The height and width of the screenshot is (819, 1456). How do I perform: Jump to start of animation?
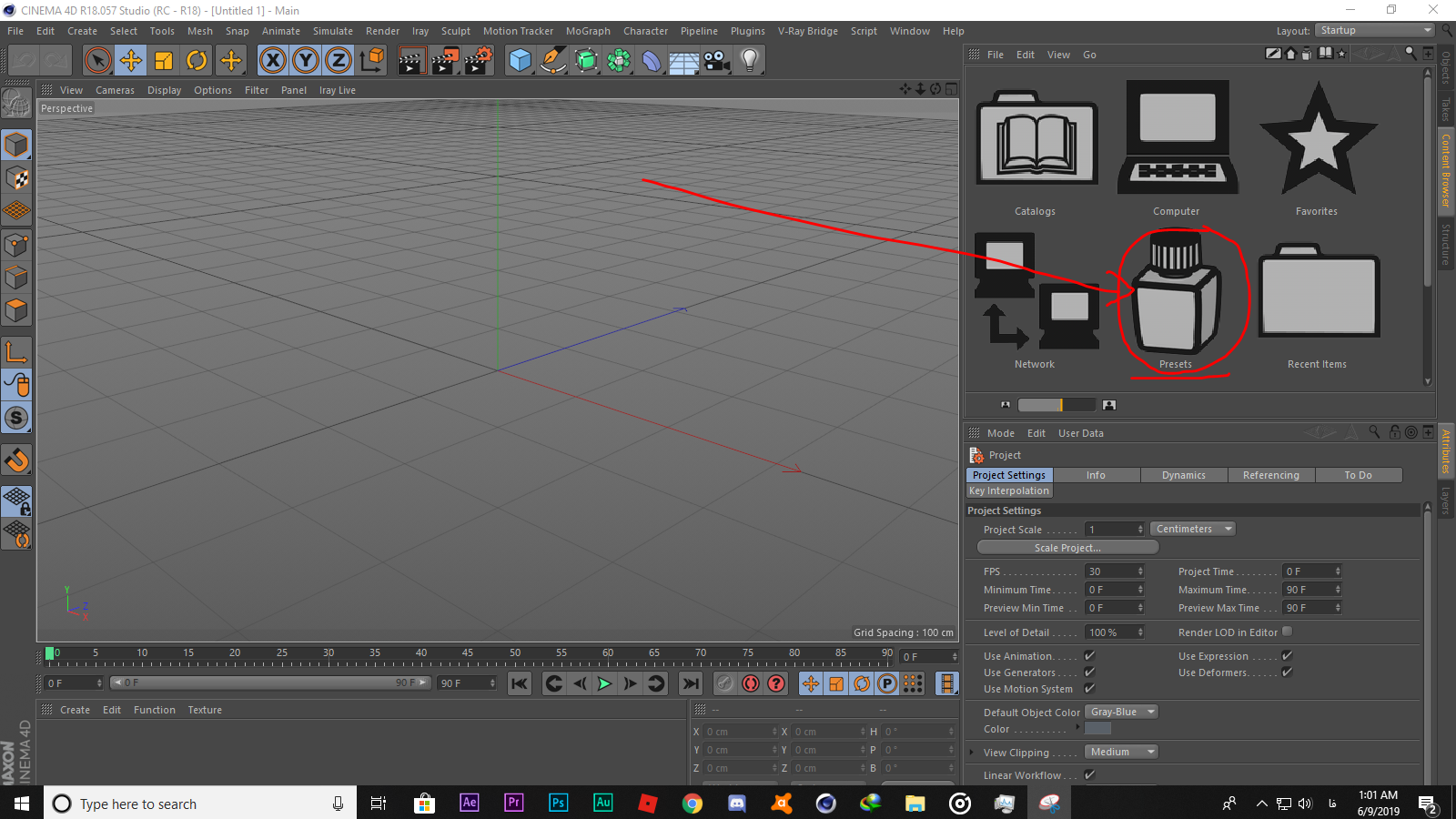520,683
